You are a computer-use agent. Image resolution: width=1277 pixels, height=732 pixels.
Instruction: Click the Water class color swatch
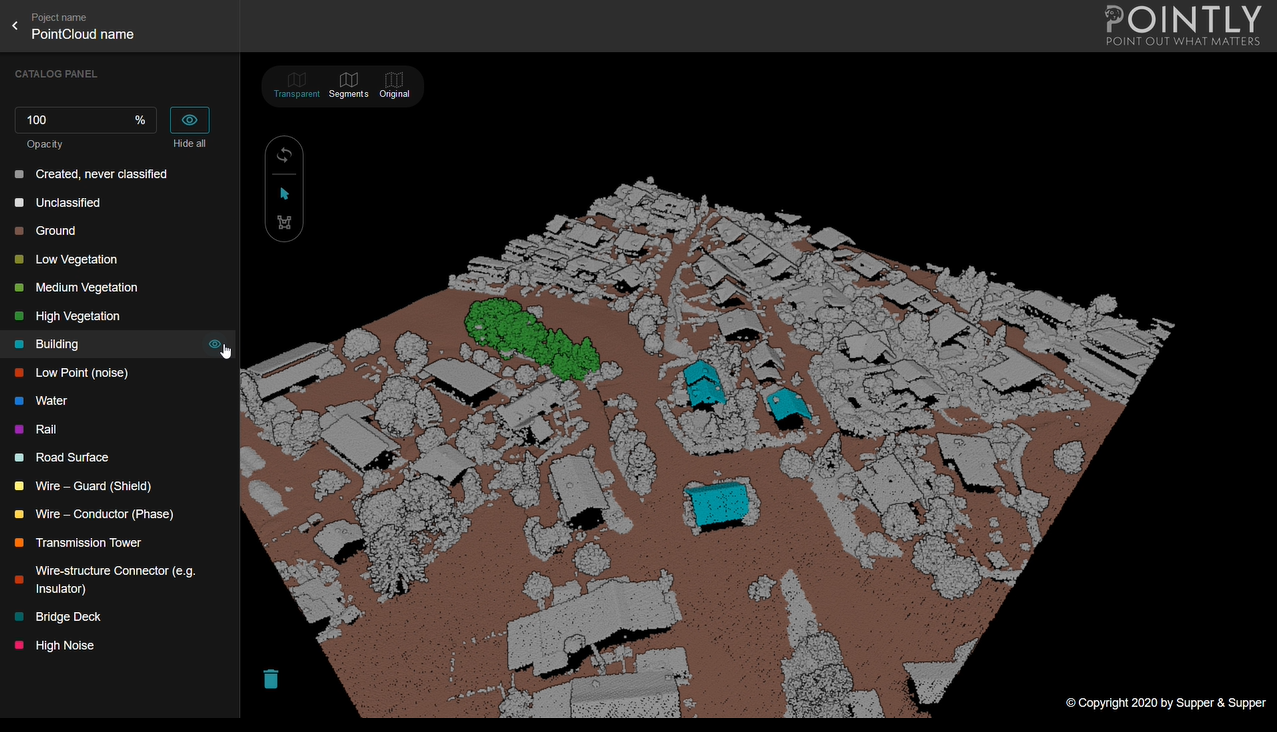pyautogui.click(x=20, y=401)
